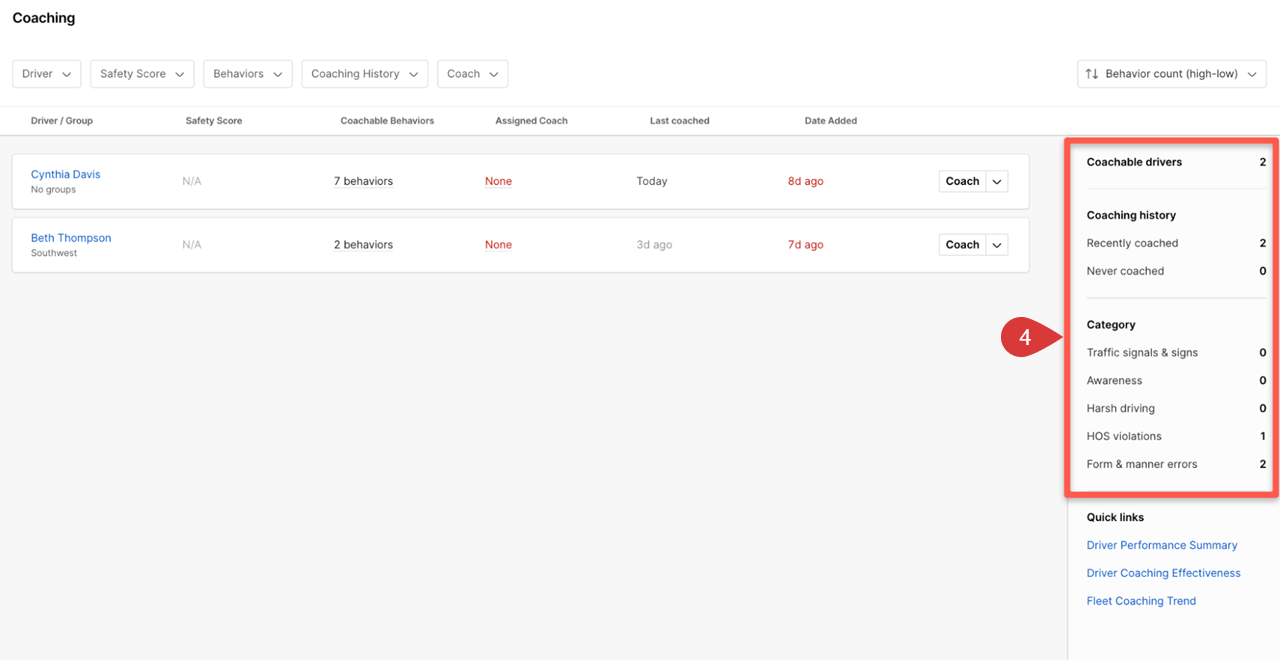The height and width of the screenshot is (660, 1280).
Task: Change the Behavior count sort order
Action: click(x=1171, y=74)
